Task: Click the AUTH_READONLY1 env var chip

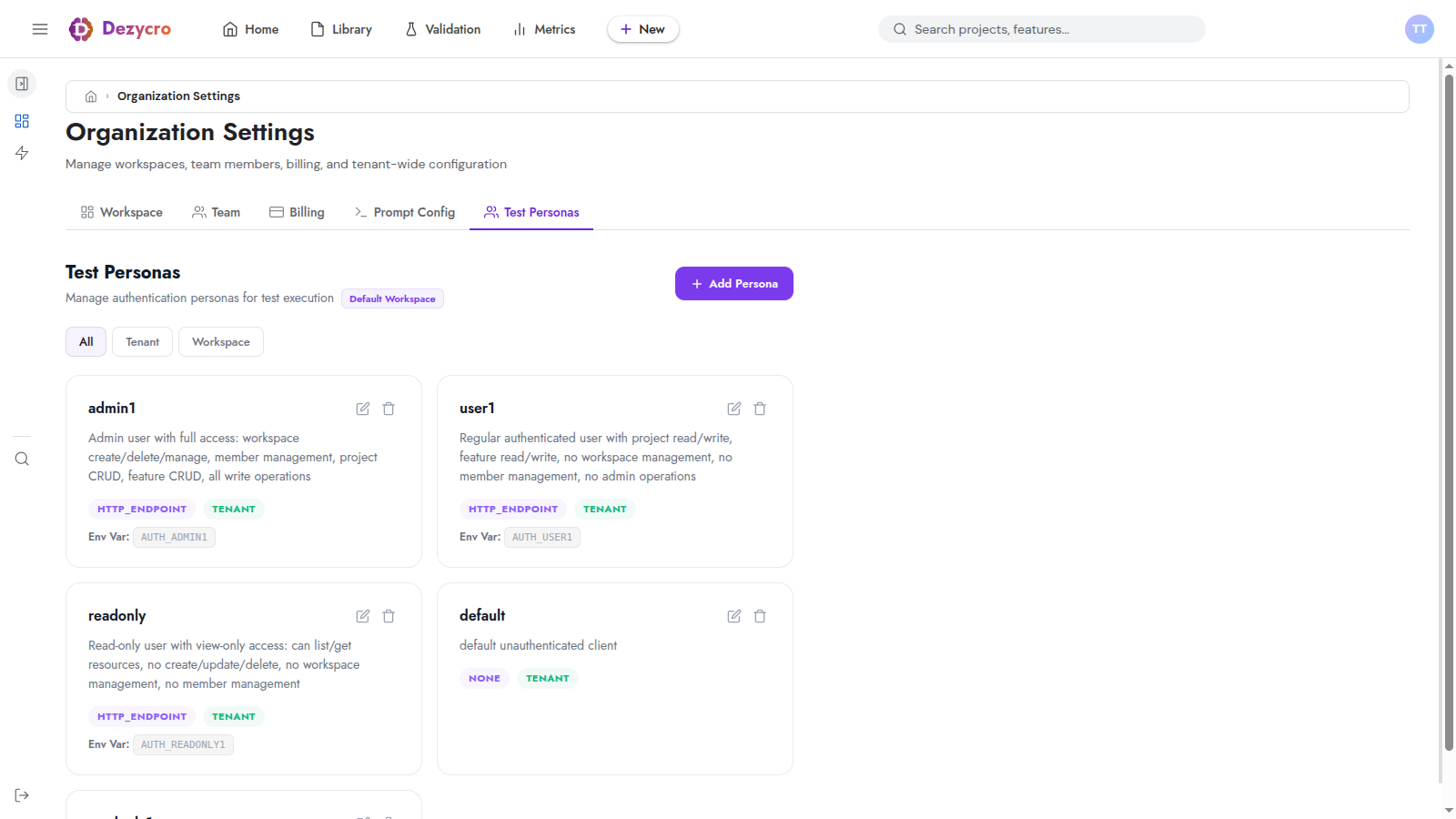Action: pyautogui.click(x=183, y=744)
